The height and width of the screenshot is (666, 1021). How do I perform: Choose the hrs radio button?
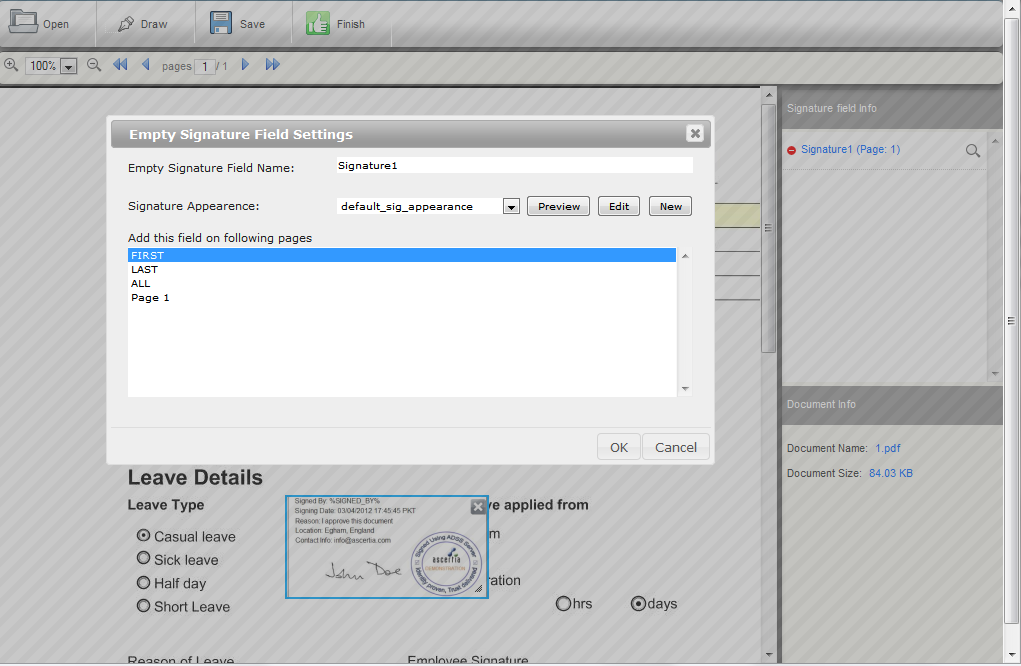click(563, 603)
